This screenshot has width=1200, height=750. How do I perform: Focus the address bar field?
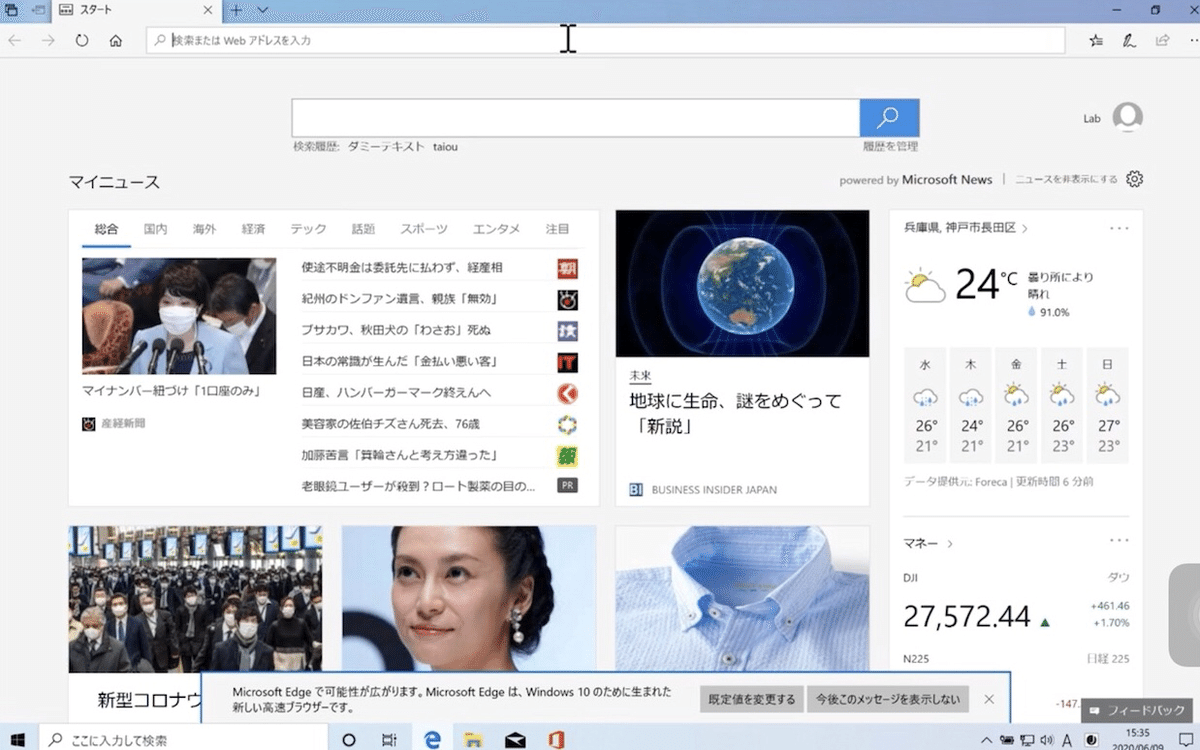605,41
